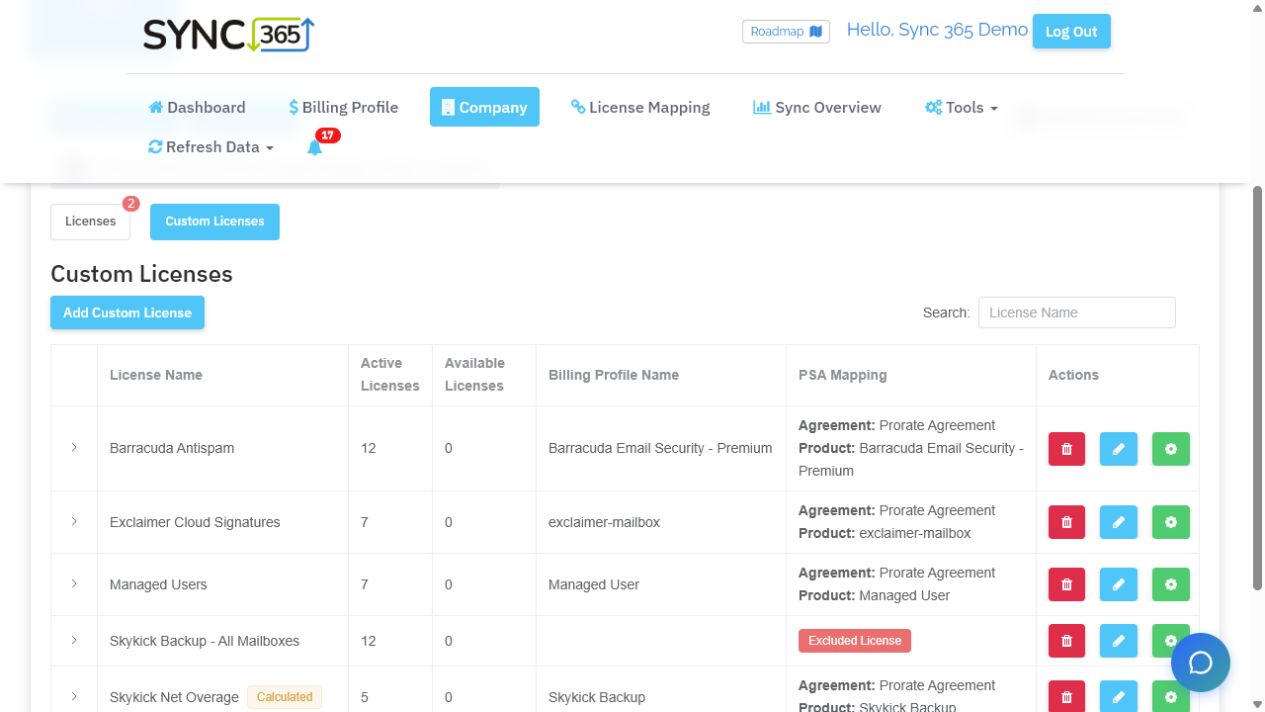
Task: Delete the Skykick Net Overage license
Action: click(x=1066, y=697)
